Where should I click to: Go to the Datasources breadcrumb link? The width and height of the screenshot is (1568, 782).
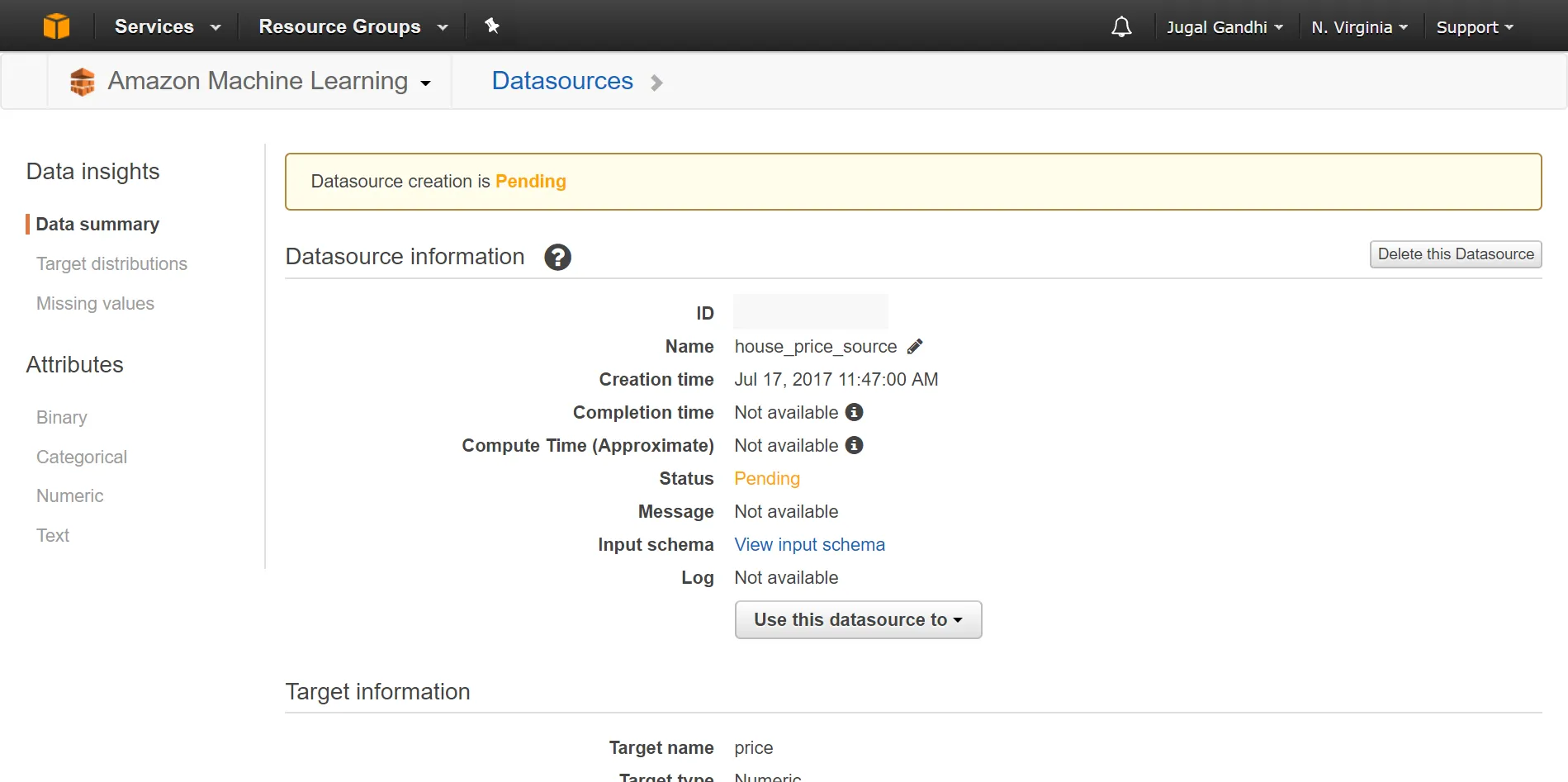562,81
